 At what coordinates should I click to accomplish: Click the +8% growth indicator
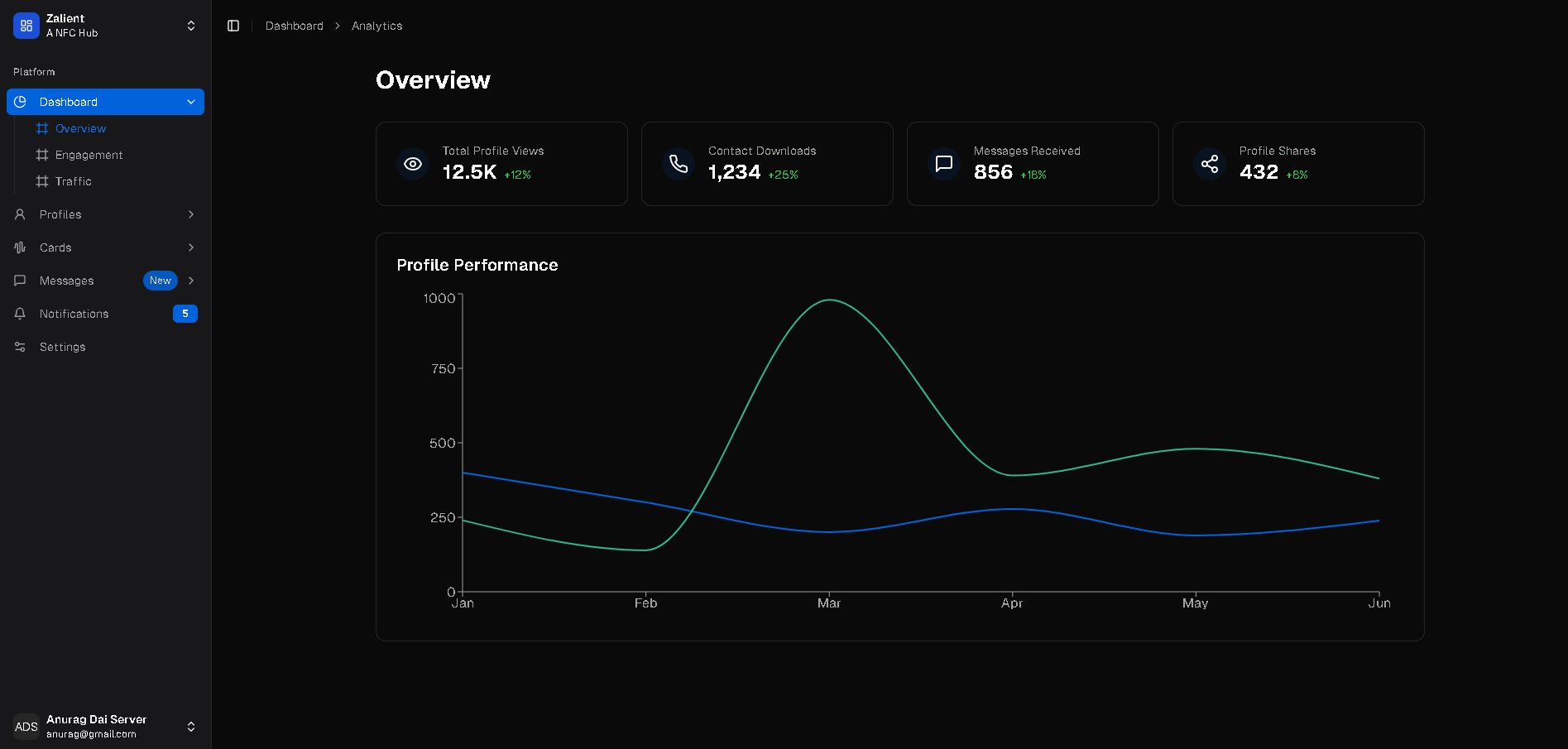pyautogui.click(x=1297, y=175)
